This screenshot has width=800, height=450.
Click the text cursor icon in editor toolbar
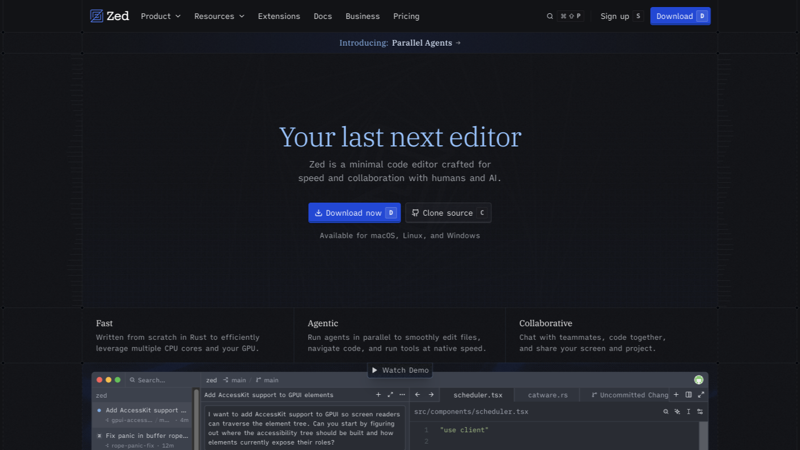point(688,412)
